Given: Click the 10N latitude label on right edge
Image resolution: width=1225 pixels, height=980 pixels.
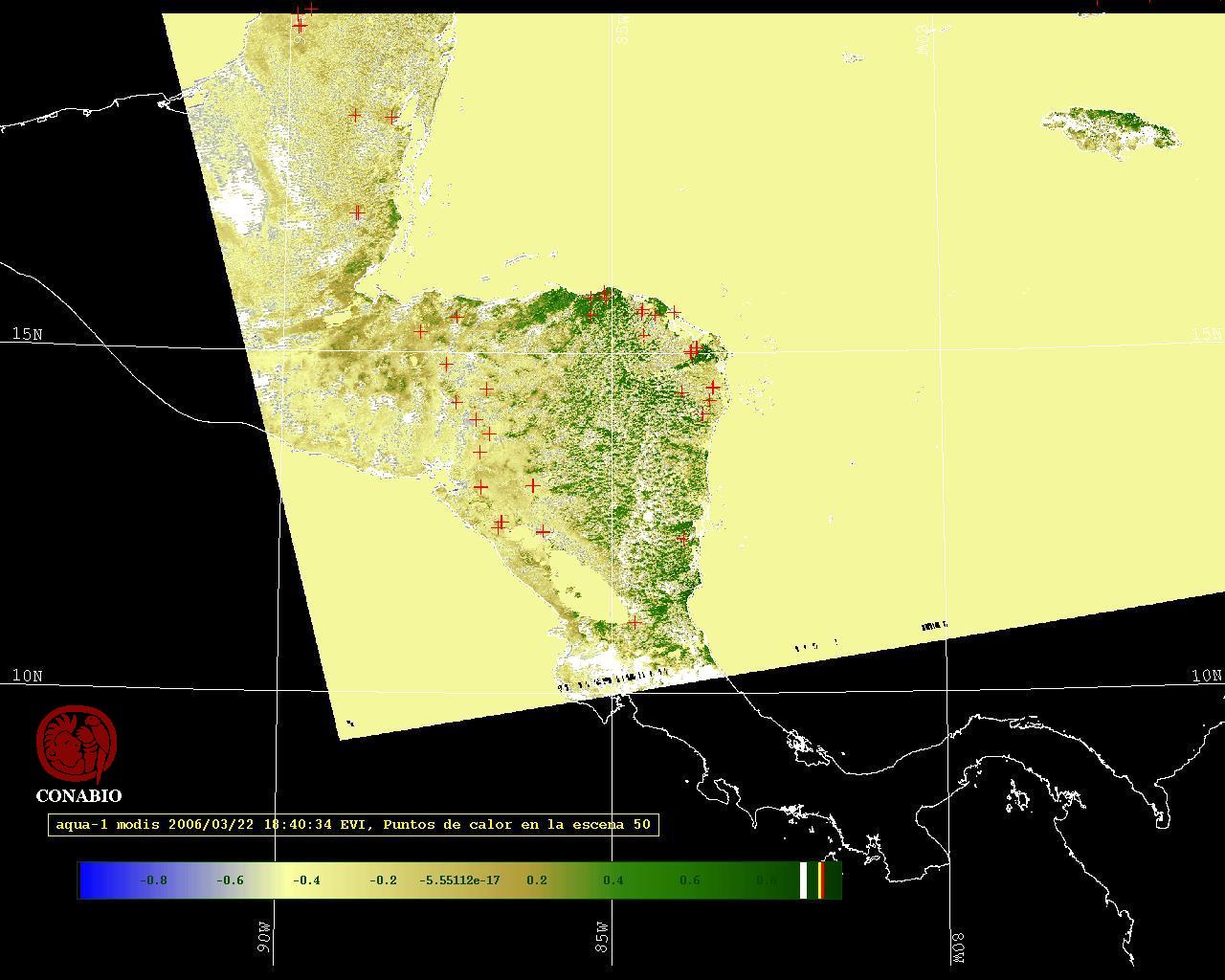Looking at the screenshot, I should (1206, 676).
